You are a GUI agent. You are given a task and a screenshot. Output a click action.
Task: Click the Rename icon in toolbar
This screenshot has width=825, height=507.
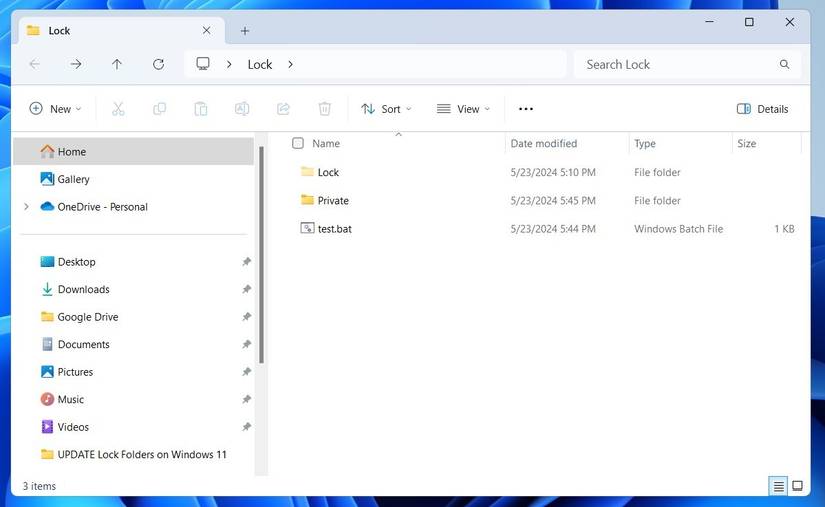tap(242, 109)
